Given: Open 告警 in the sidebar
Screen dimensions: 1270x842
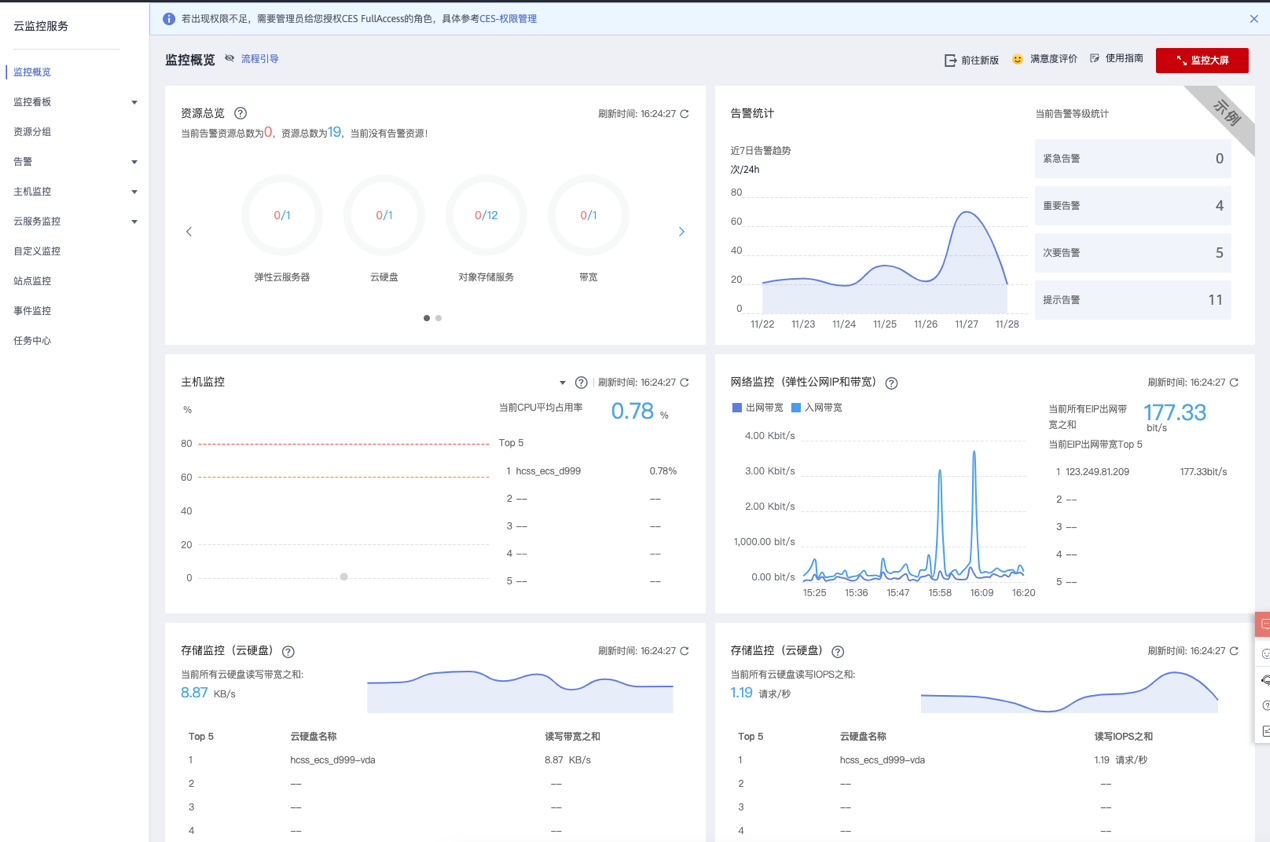Looking at the screenshot, I should (23, 162).
